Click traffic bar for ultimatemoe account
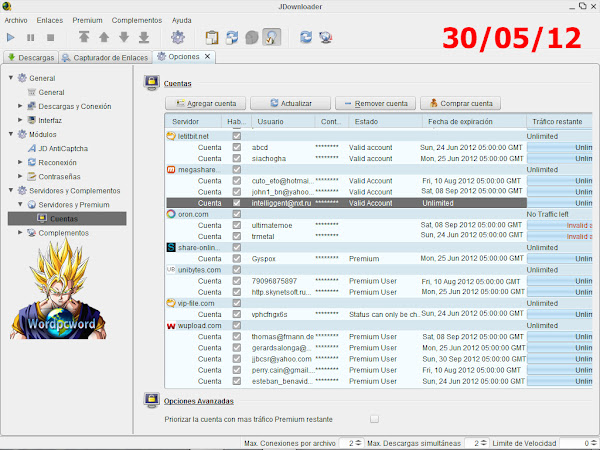600x450 pixels. click(559, 225)
